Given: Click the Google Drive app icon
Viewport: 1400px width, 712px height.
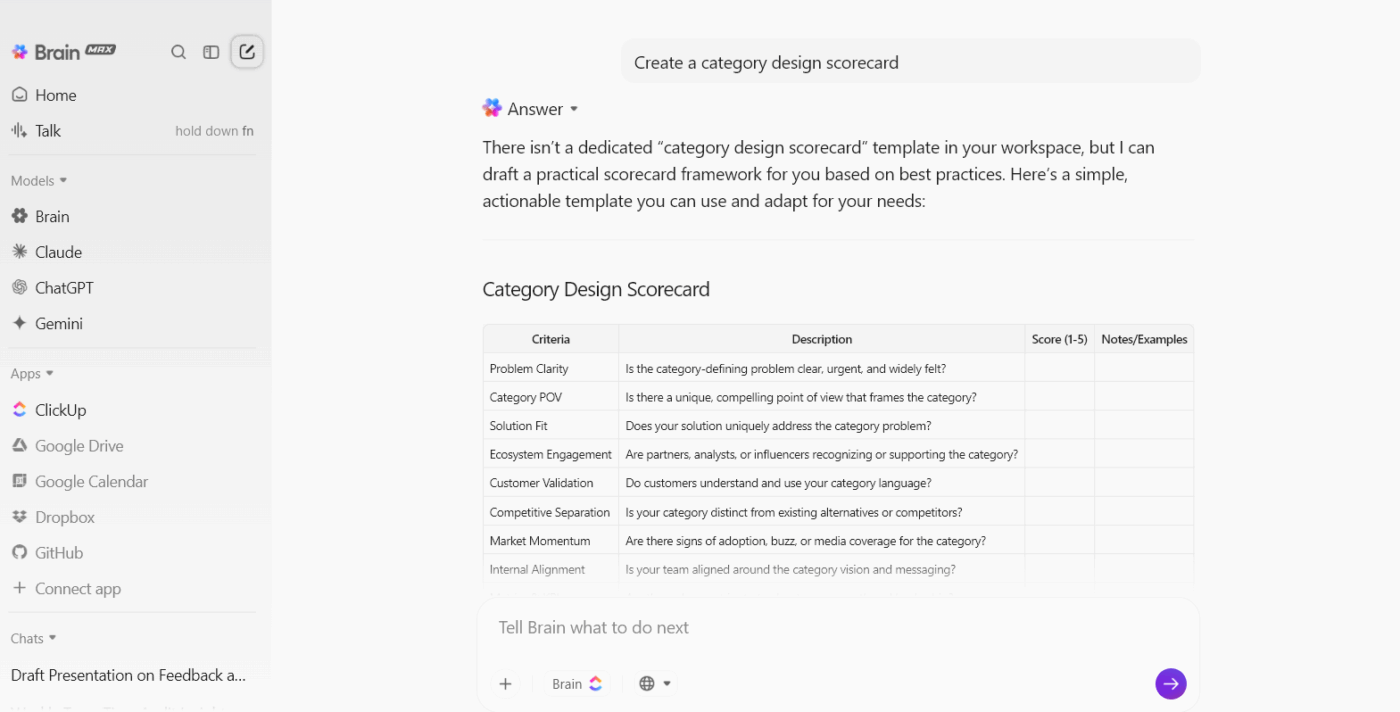Looking at the screenshot, I should click(x=21, y=445).
